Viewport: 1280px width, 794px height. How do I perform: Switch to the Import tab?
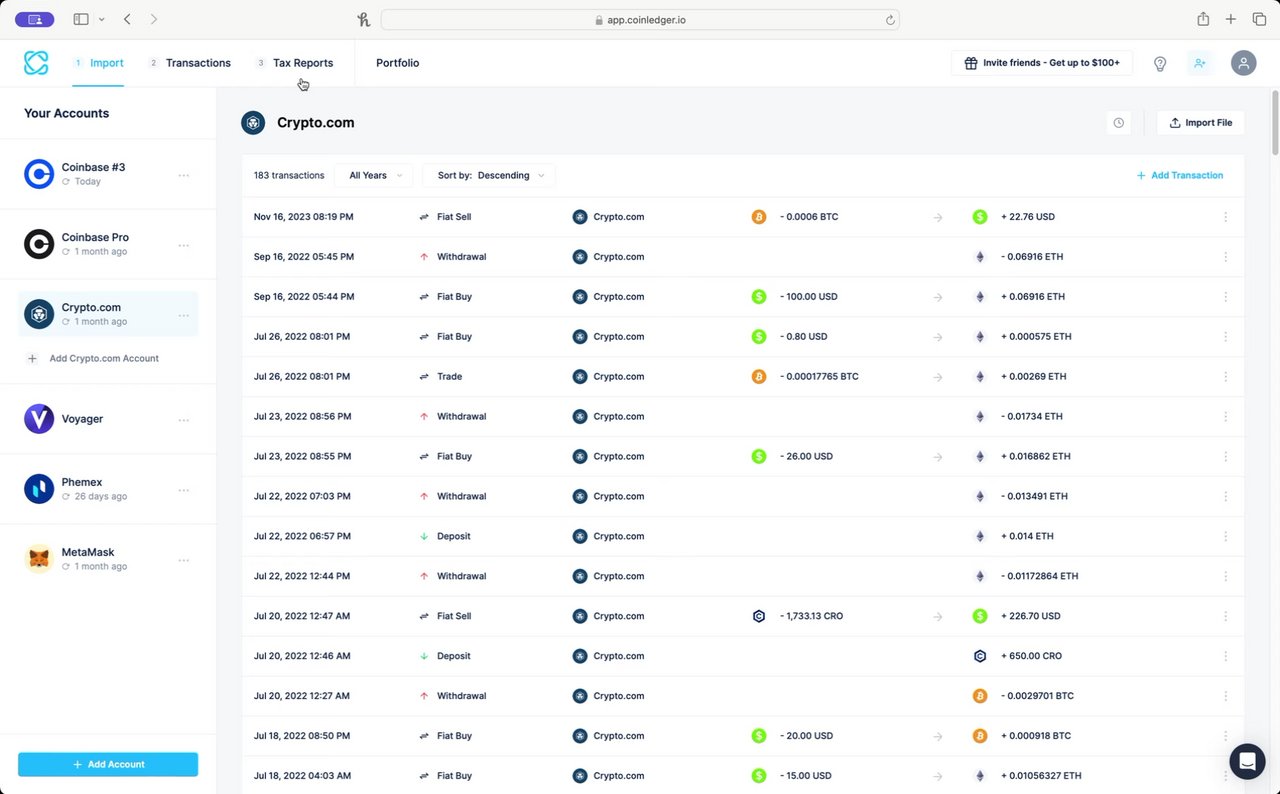pos(98,63)
